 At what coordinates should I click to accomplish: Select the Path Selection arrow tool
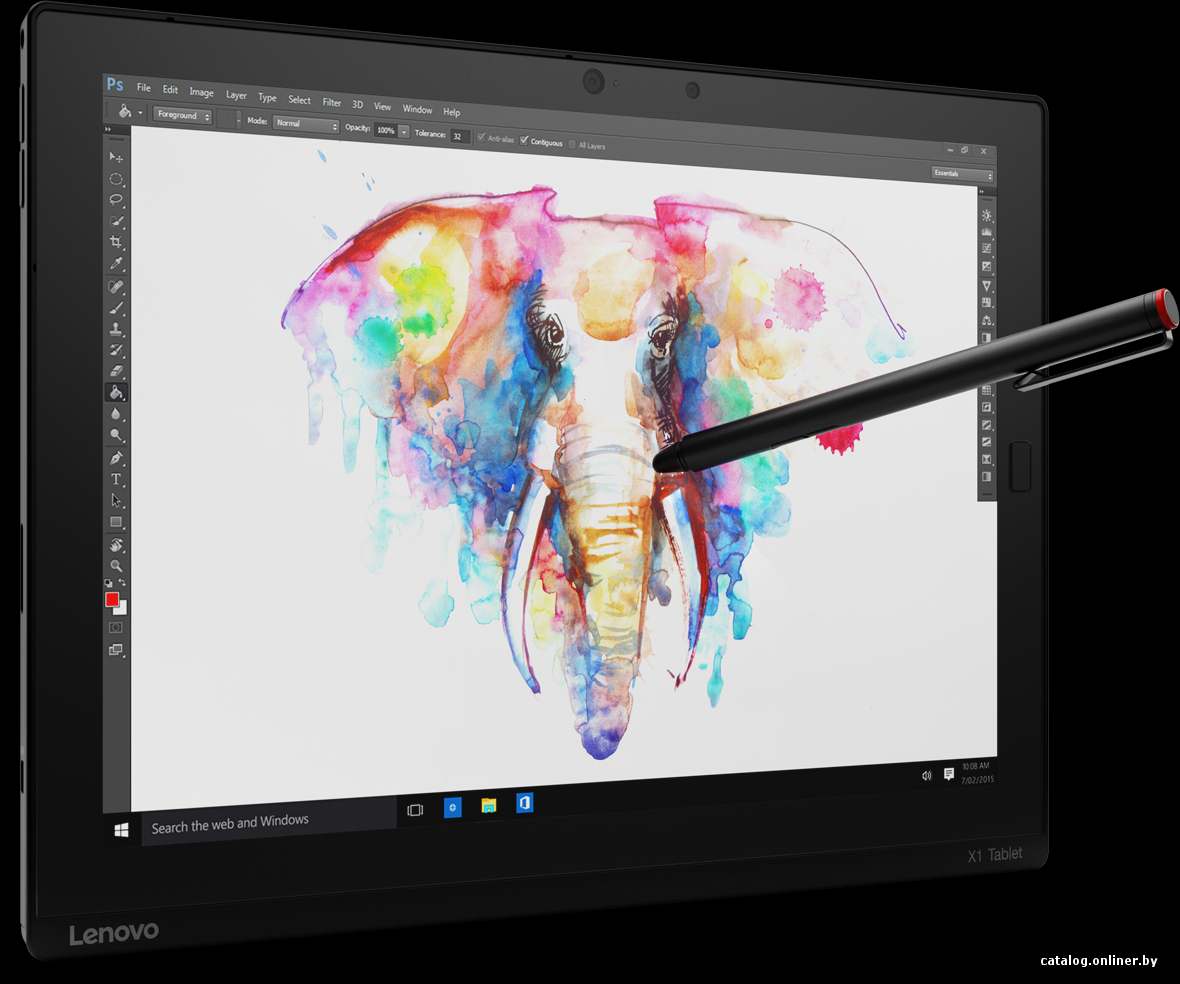[x=115, y=500]
